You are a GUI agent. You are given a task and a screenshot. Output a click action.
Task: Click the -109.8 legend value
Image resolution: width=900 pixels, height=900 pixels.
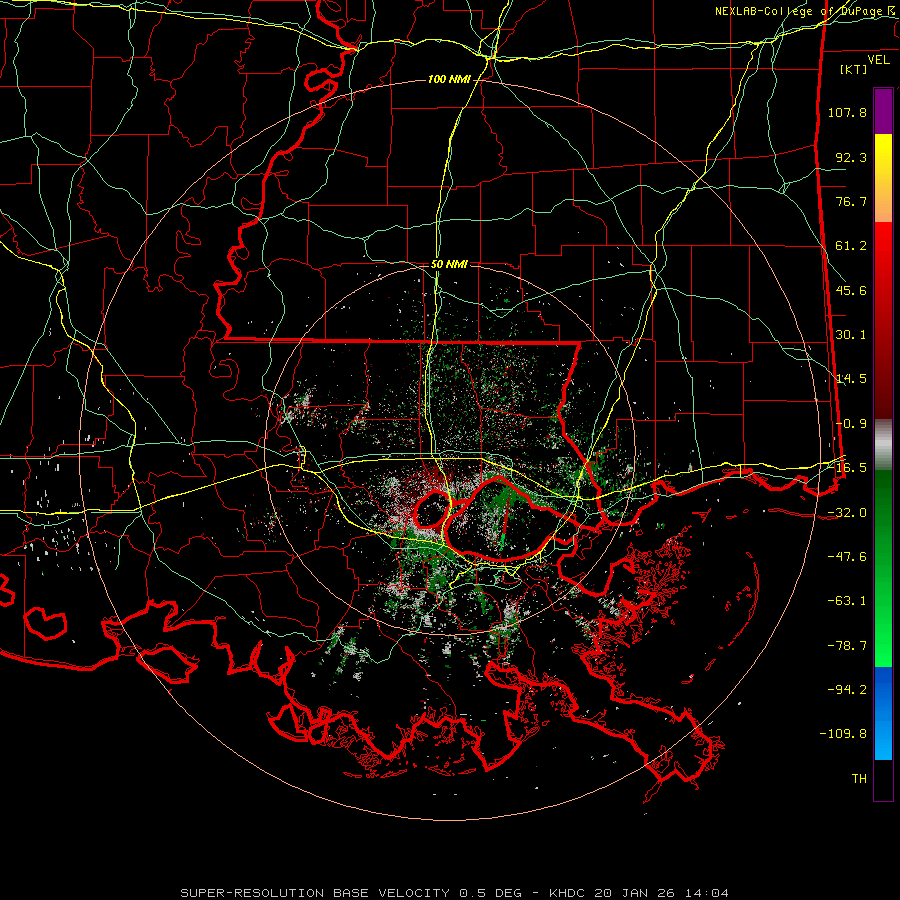(x=843, y=734)
